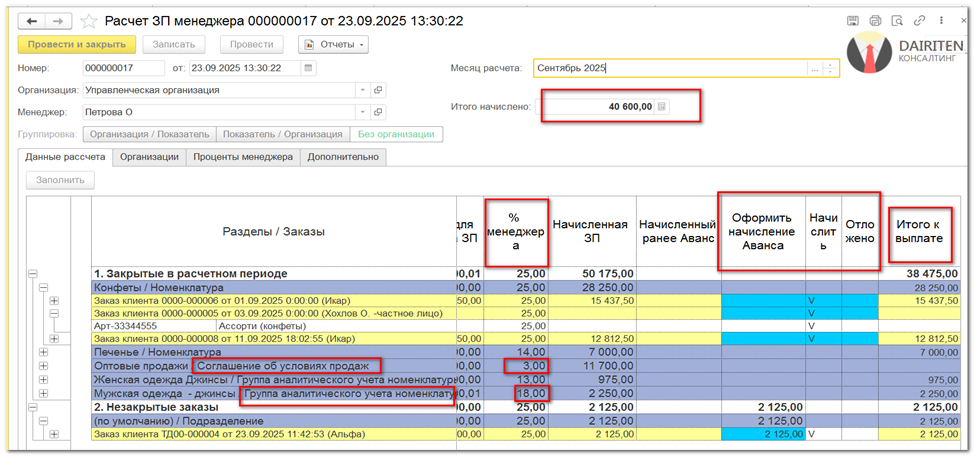The height and width of the screenshot is (456, 974).
Task: Select grouping Организация / Показатель
Action: pyautogui.click(x=149, y=134)
